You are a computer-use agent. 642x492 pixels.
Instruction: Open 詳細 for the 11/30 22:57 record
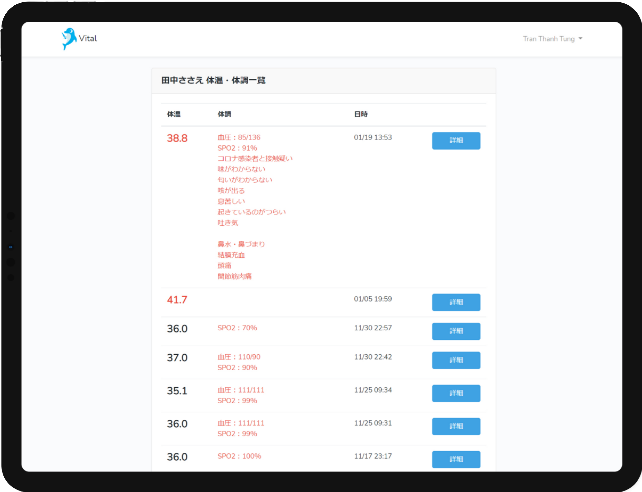(x=455, y=331)
